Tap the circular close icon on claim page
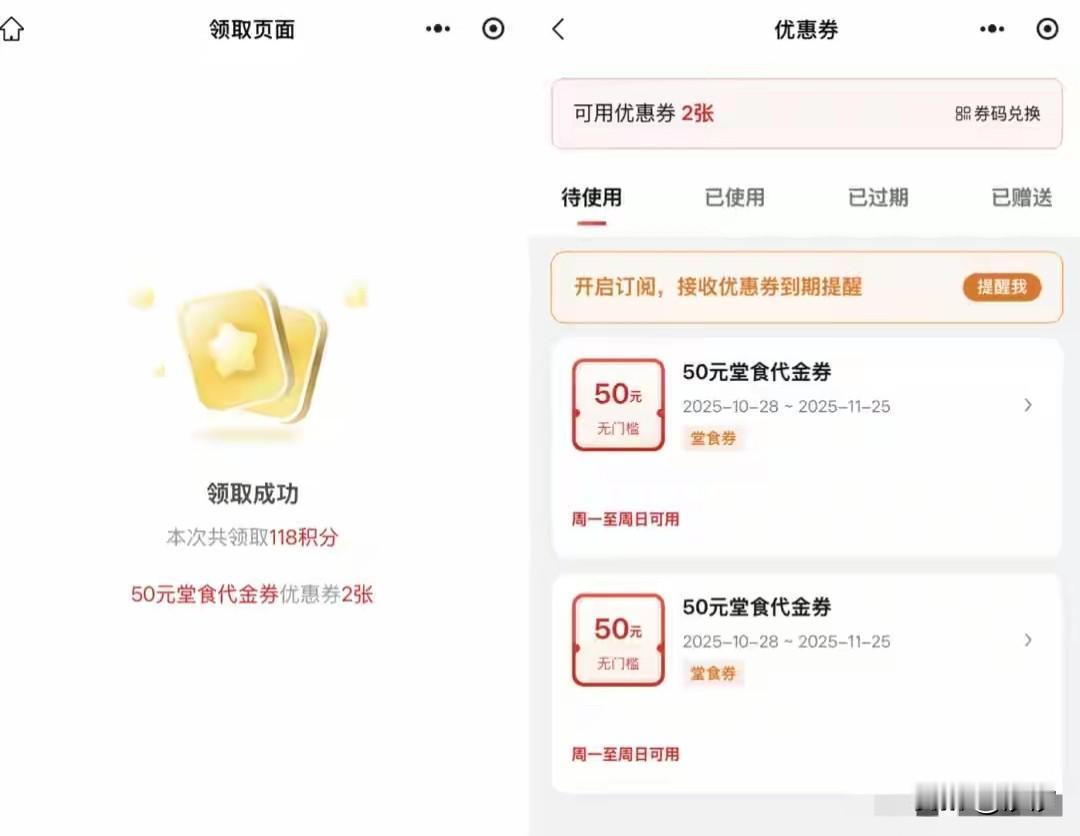 (493, 29)
